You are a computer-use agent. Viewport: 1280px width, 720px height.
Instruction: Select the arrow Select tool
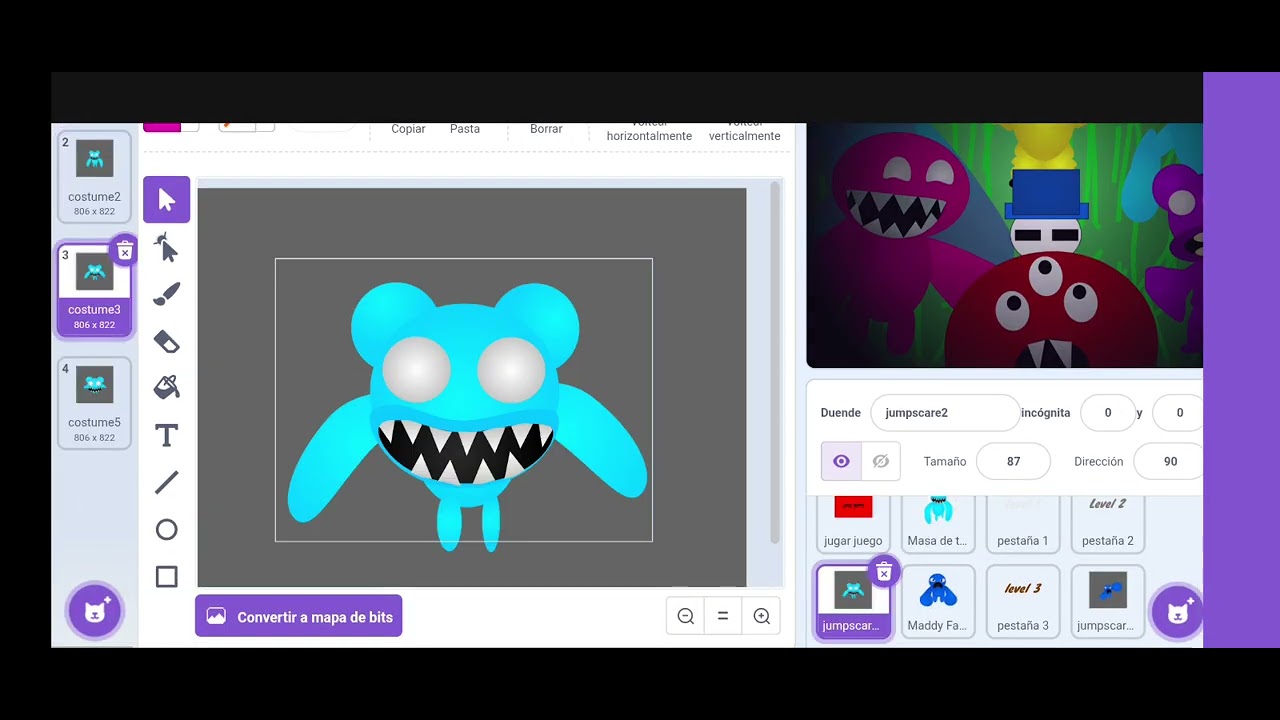coord(166,200)
